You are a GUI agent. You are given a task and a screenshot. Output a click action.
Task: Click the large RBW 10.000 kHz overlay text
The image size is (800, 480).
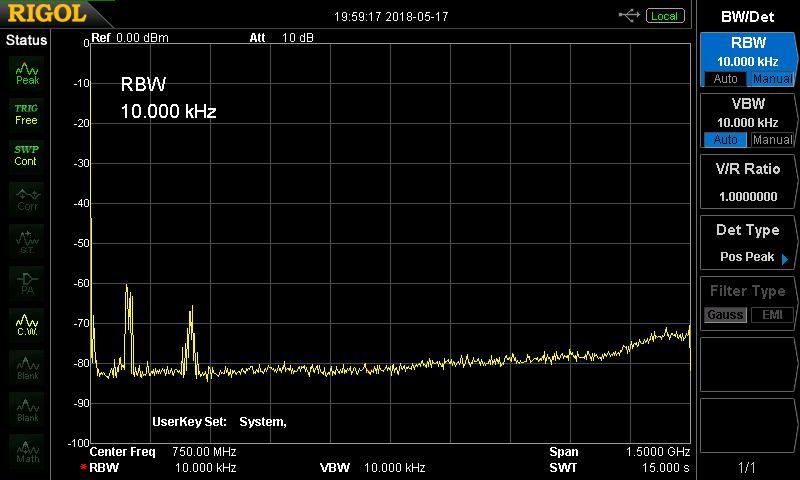(168, 97)
